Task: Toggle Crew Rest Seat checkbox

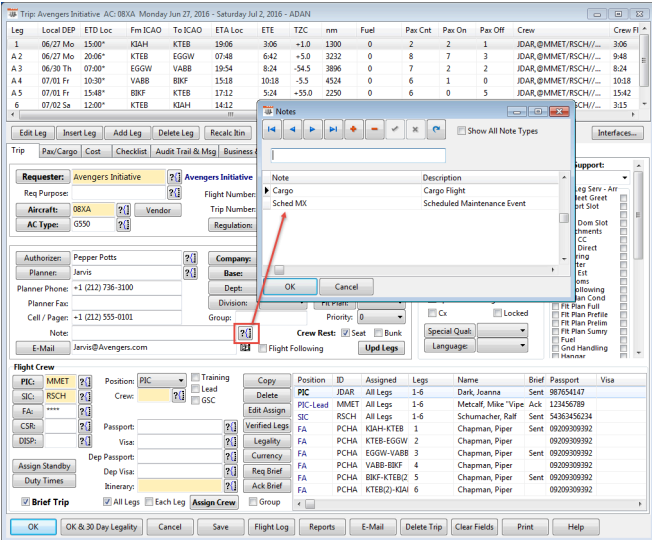Action: tap(345, 333)
